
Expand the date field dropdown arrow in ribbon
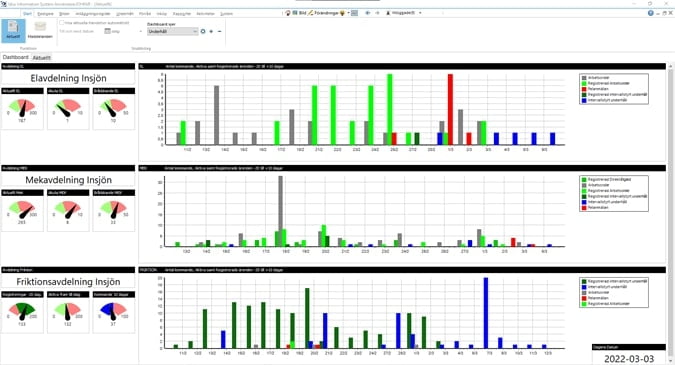(140, 31)
